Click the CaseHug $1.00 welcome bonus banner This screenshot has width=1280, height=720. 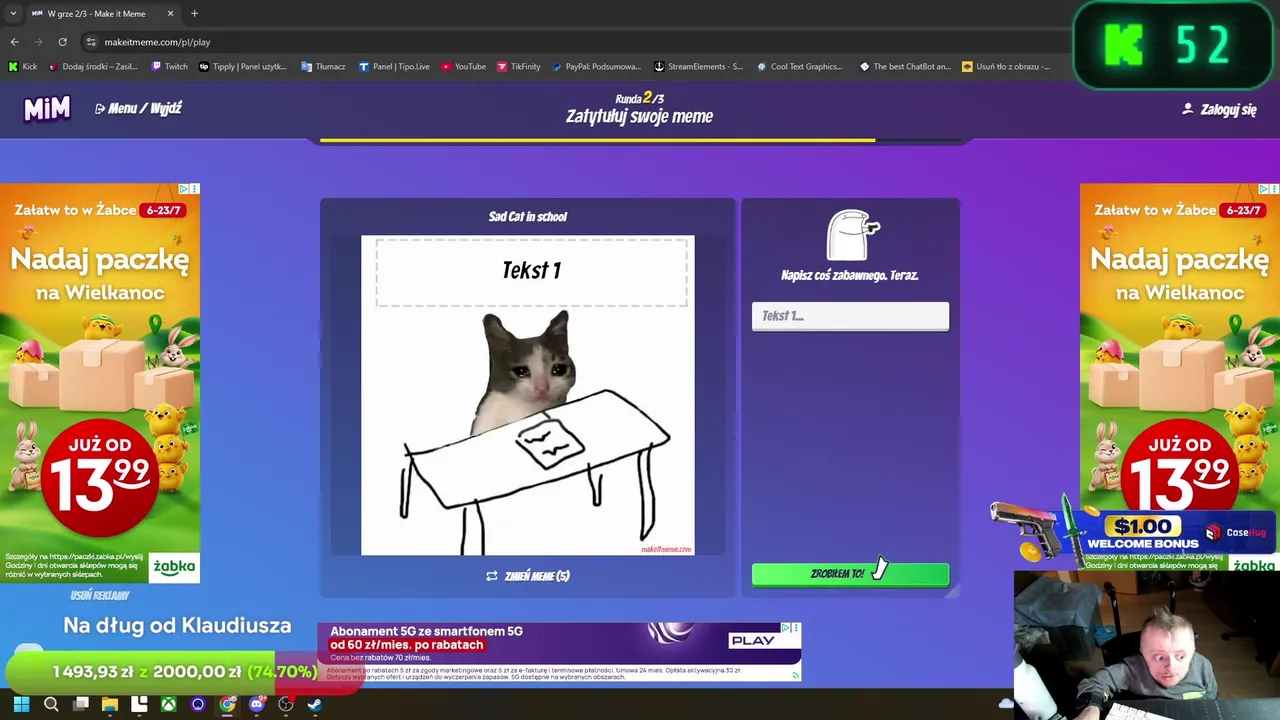point(1135,532)
